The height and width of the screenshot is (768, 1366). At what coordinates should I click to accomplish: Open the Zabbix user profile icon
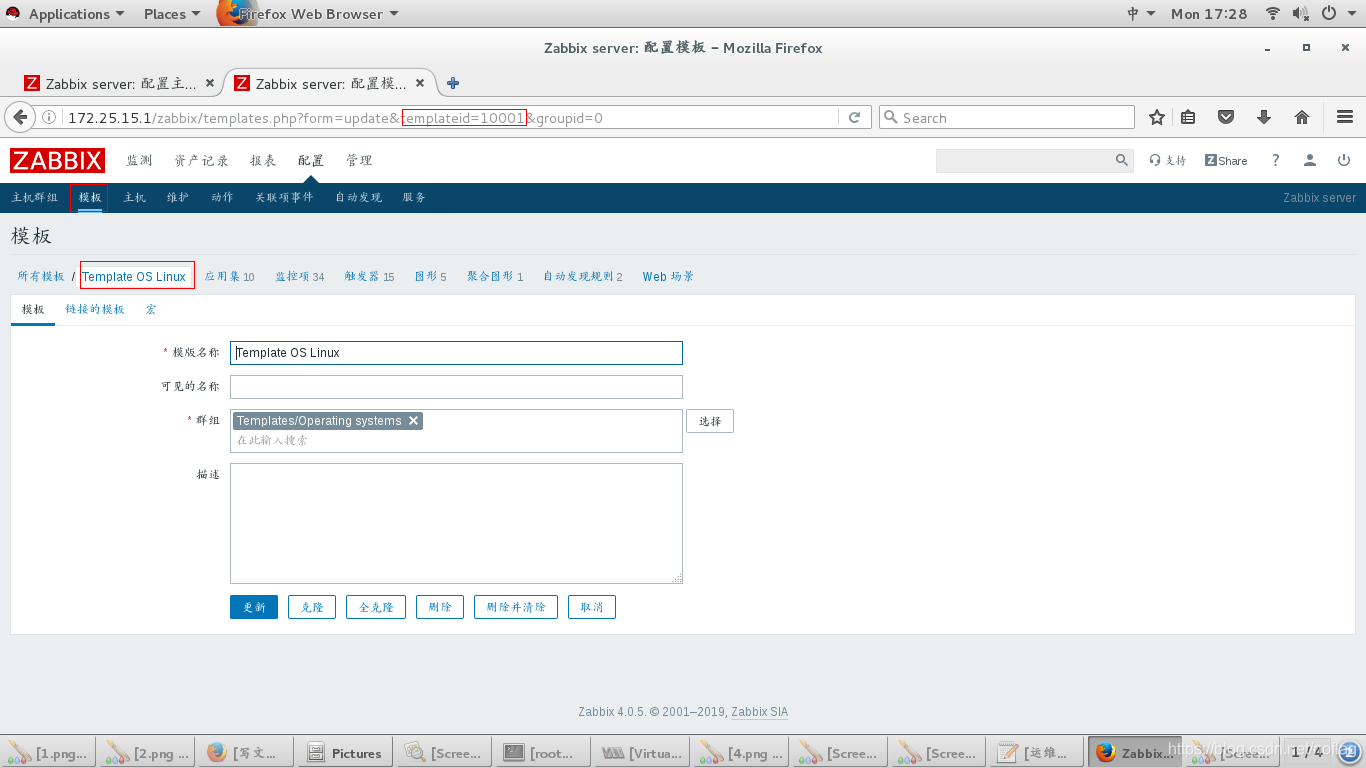pyautogui.click(x=1310, y=160)
